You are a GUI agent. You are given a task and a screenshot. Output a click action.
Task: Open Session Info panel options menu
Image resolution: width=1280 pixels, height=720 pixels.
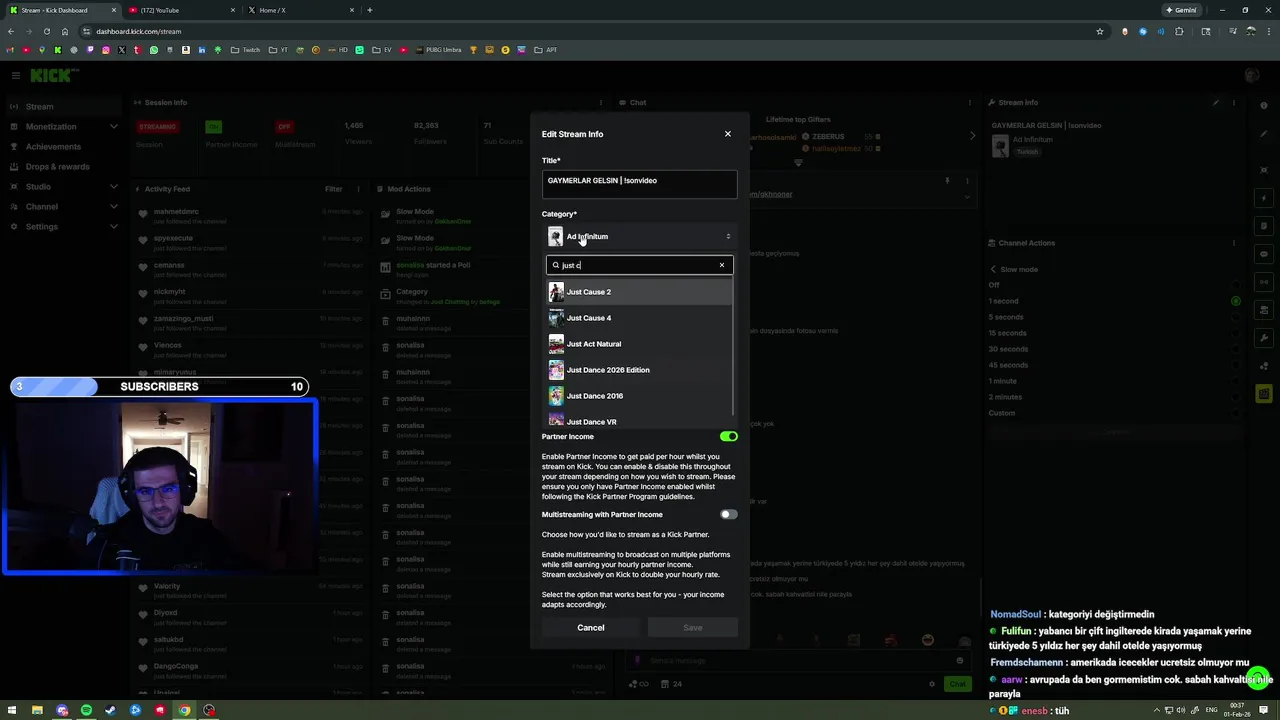pos(600,102)
